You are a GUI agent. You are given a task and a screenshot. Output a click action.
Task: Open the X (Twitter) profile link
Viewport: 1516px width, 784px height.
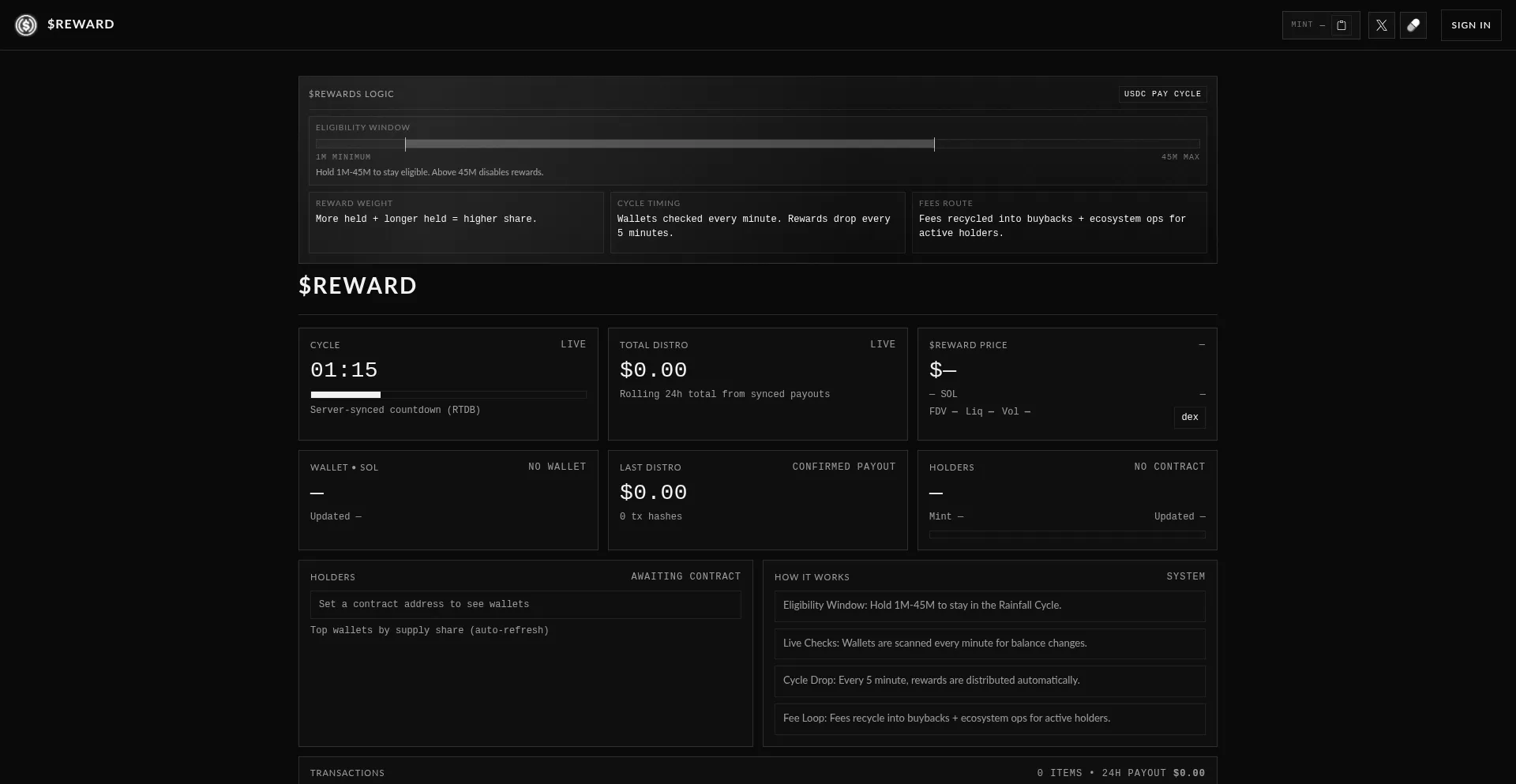click(x=1381, y=25)
